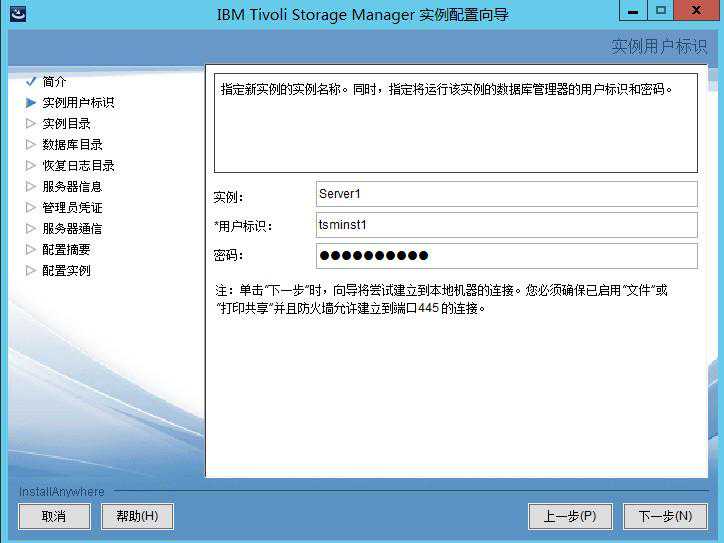Select the 简介 step label
Image resolution: width=724 pixels, height=543 pixels.
tap(54, 81)
